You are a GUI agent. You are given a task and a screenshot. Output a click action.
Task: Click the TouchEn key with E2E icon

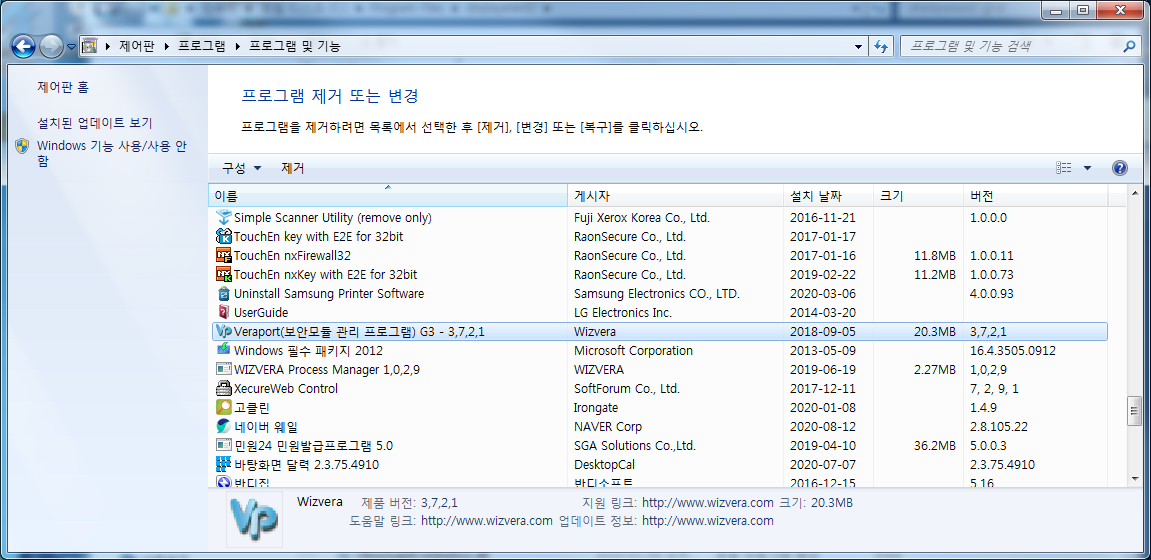224,236
